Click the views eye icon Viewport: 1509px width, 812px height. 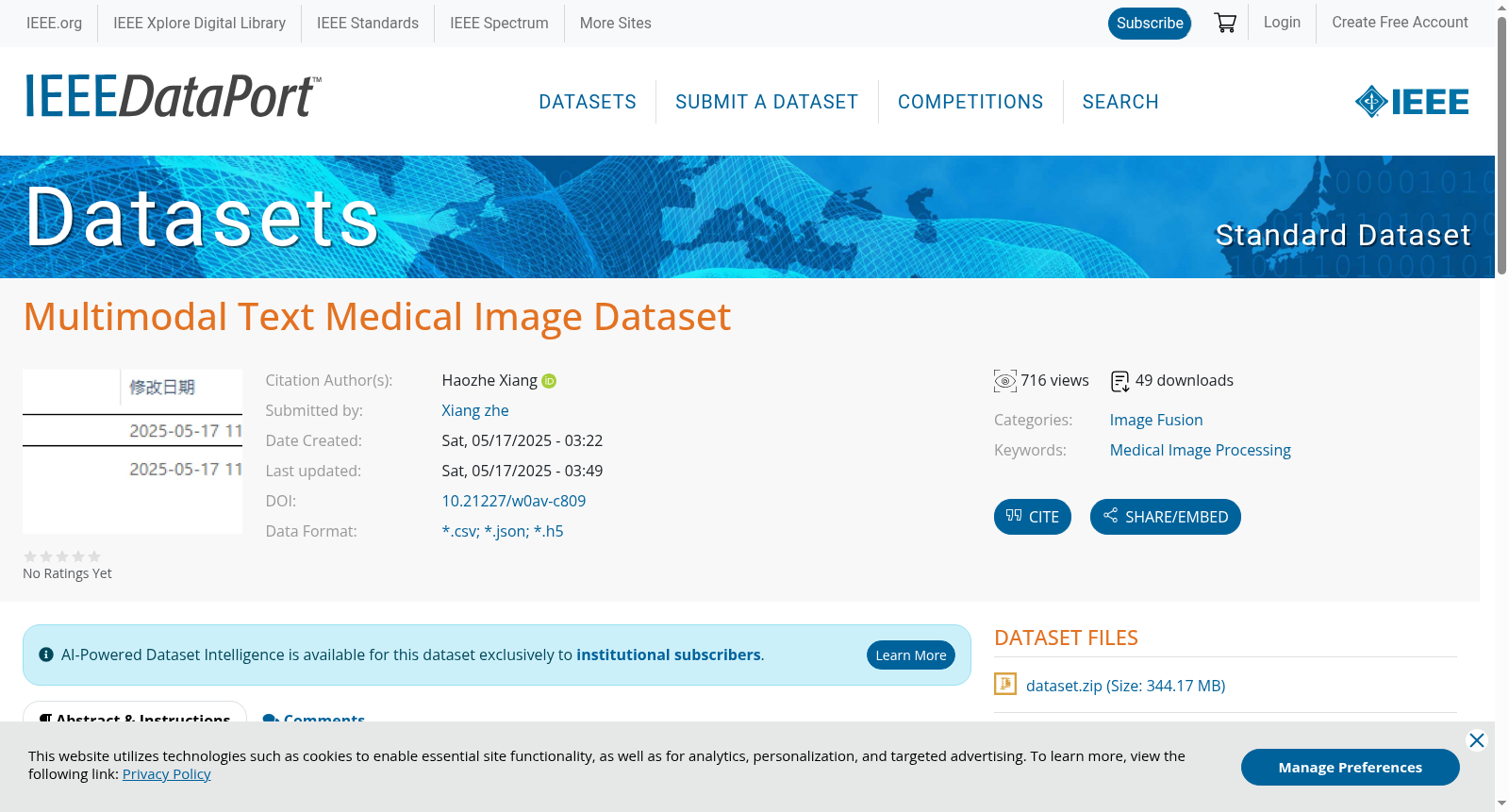click(x=1005, y=381)
